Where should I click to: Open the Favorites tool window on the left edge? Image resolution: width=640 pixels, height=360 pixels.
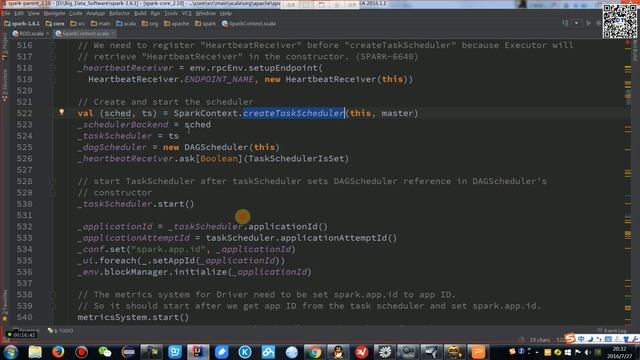click(x=4, y=305)
